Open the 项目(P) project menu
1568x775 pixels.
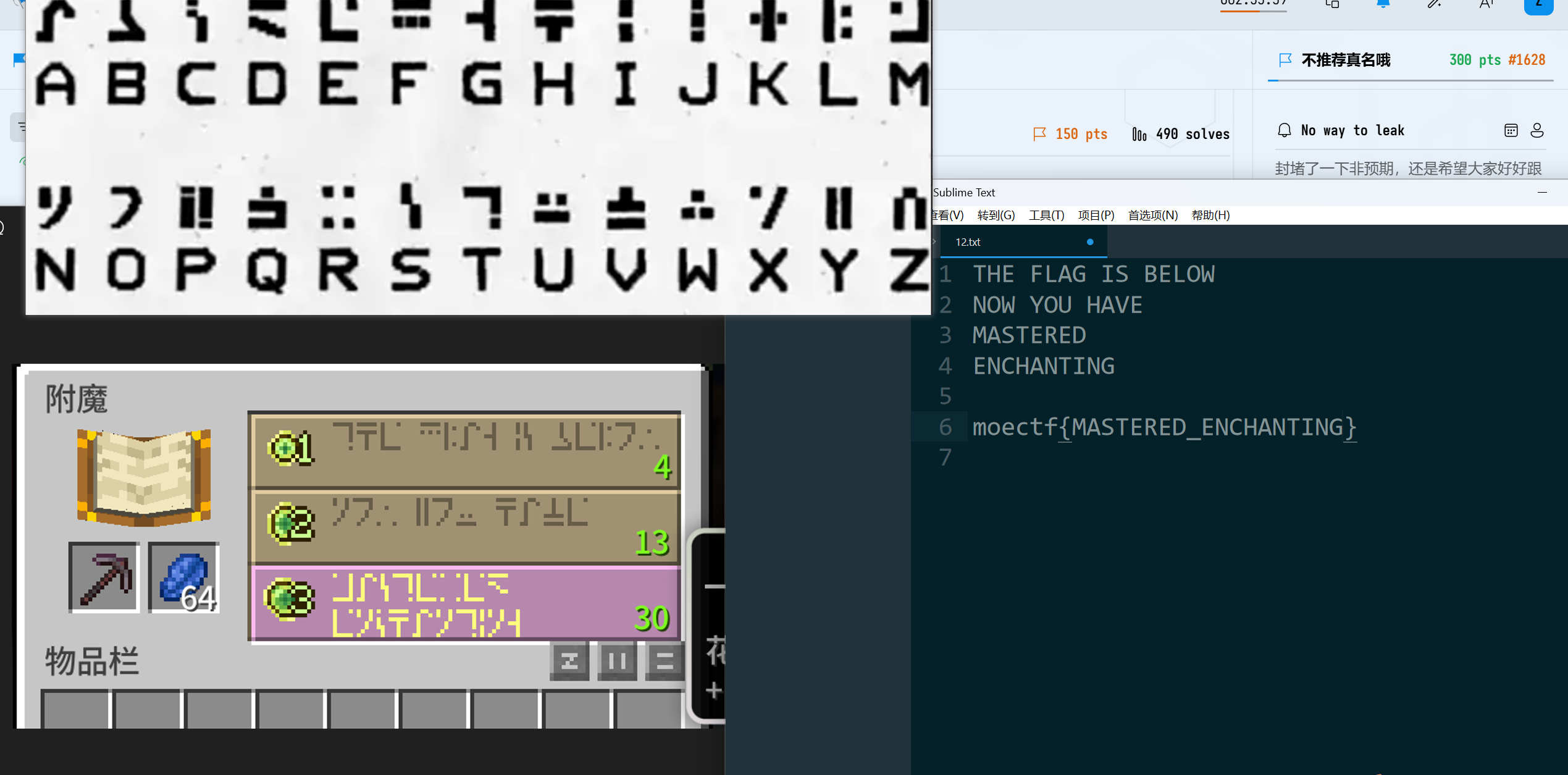pyautogui.click(x=1096, y=215)
